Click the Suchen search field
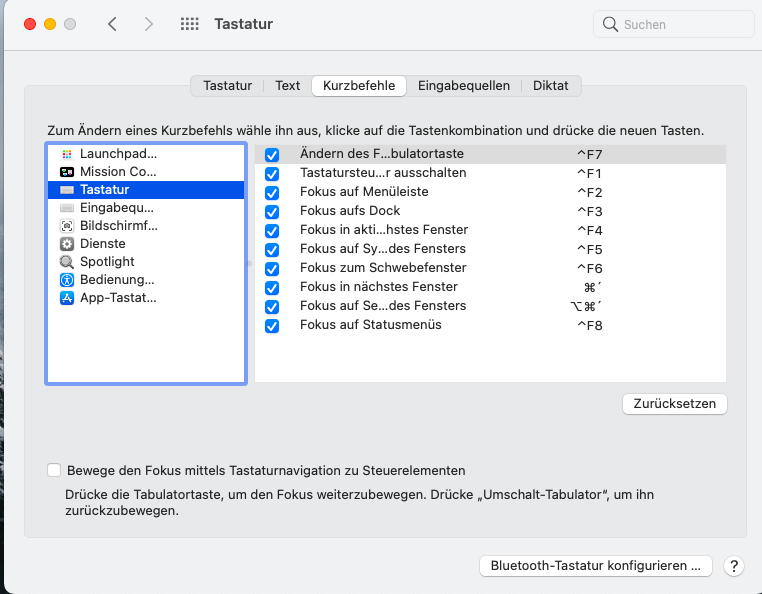The image size is (762, 594). 675,24
